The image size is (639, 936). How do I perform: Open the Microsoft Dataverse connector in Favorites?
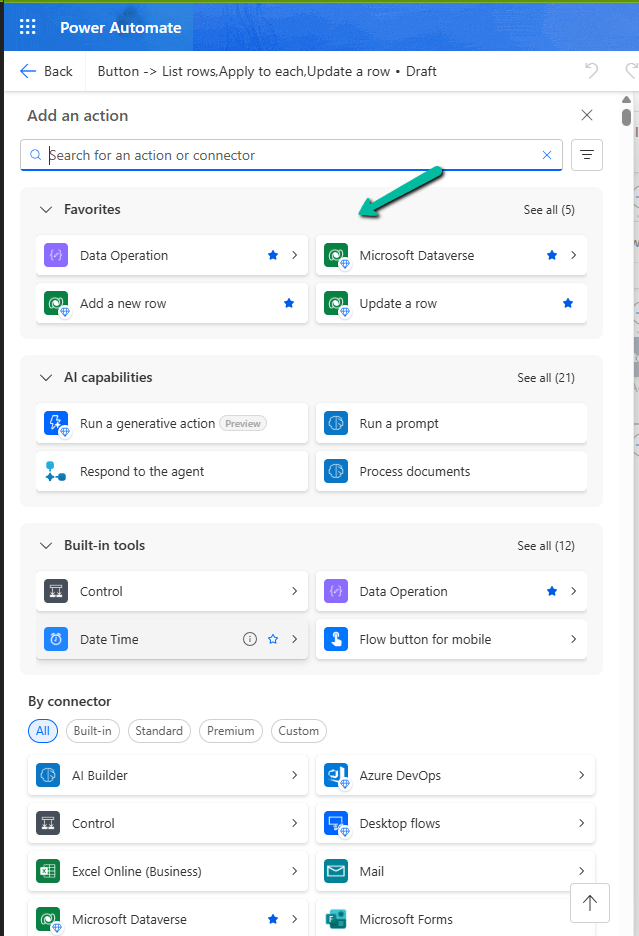tap(430, 255)
